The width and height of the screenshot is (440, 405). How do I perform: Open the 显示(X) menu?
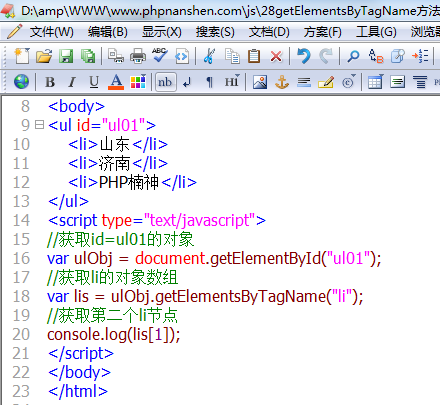[162, 32]
